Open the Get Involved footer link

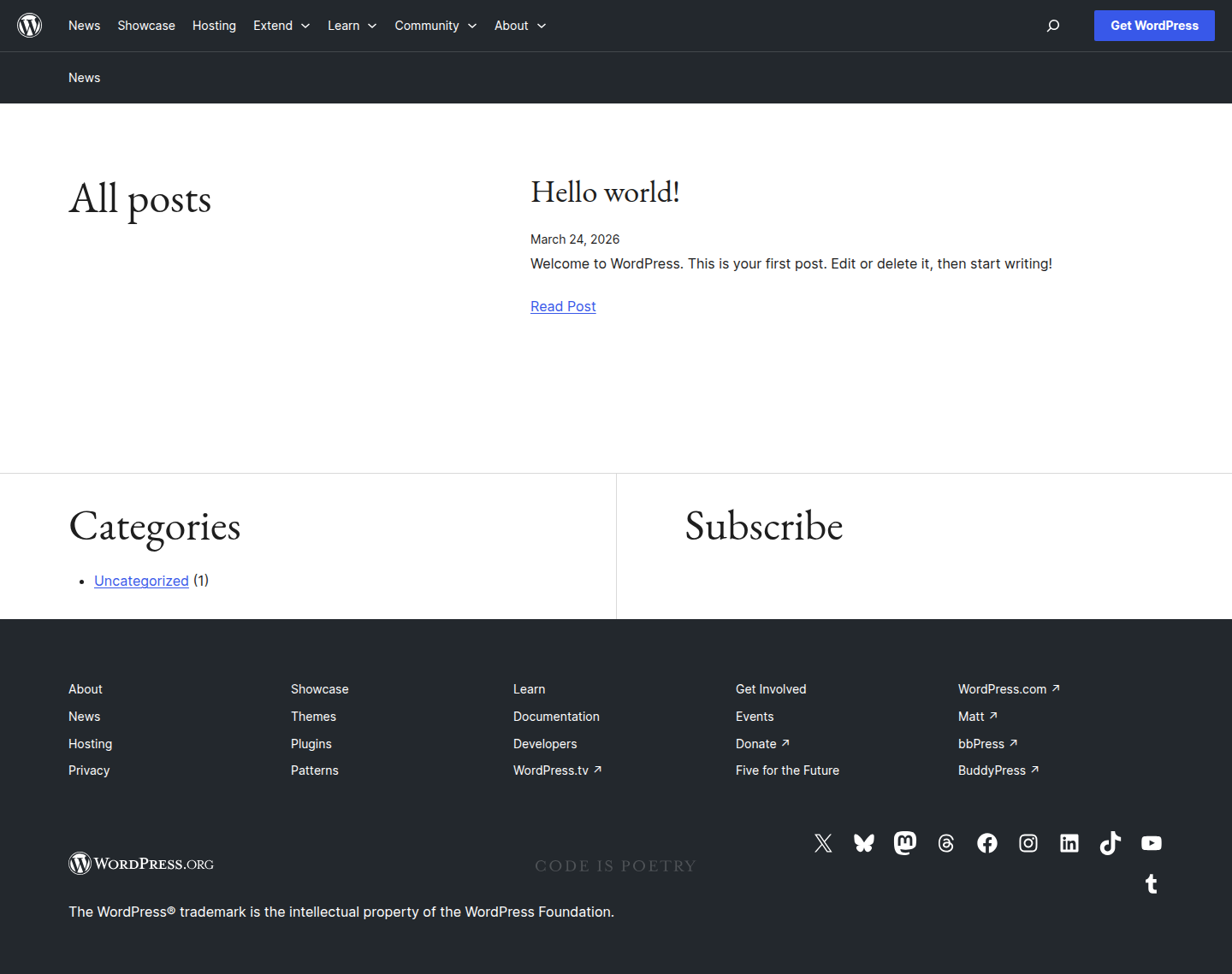[771, 689]
